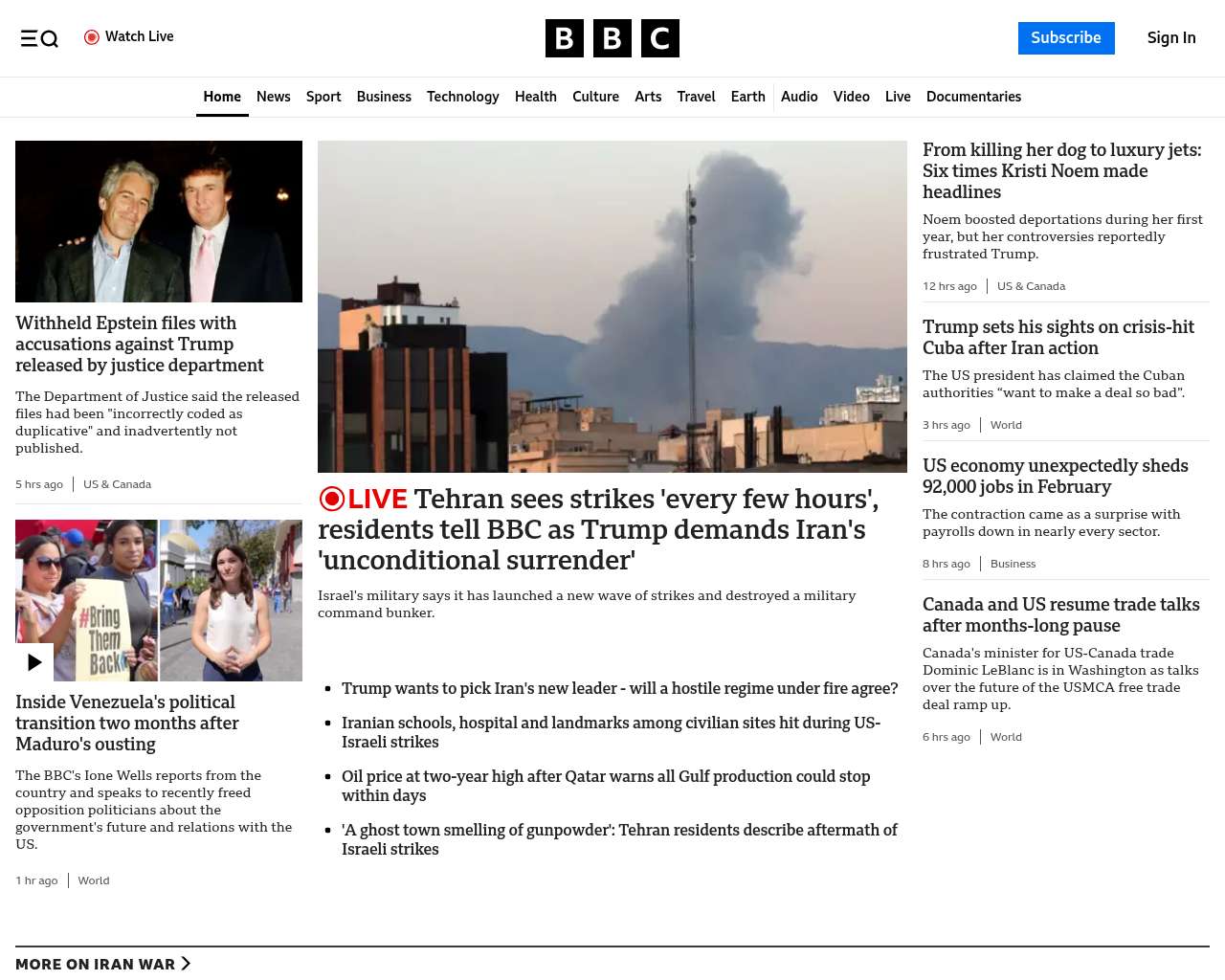Open the Epstein and Trump photo thumbnail
The image size is (1225, 980).
tap(159, 221)
